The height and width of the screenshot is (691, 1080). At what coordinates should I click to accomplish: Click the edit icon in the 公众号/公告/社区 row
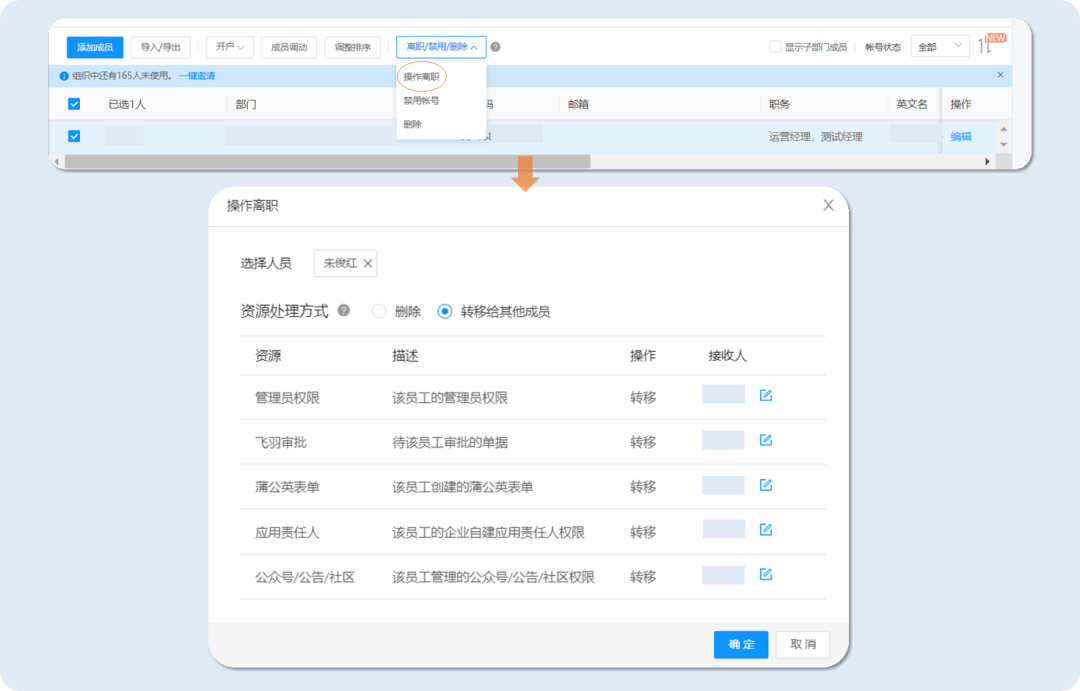tap(764, 575)
